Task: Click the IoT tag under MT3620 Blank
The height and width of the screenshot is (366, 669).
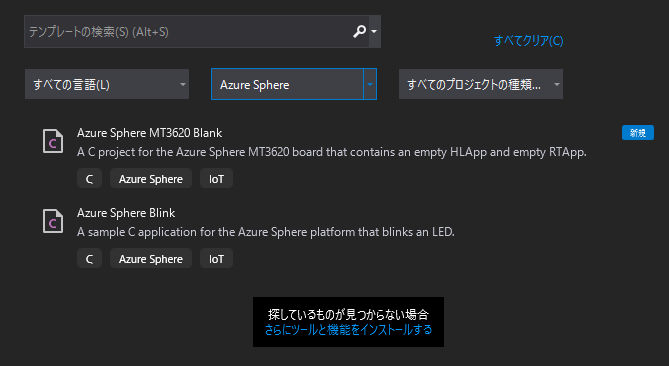Action: coord(216,178)
